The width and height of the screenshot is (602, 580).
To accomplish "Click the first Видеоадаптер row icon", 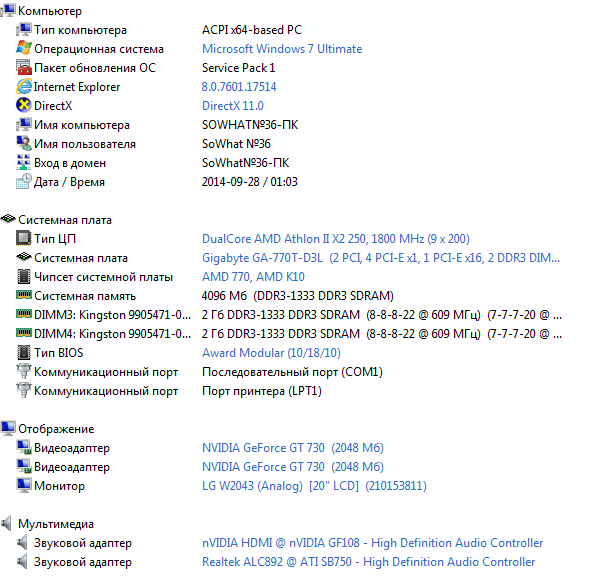I will (23, 447).
